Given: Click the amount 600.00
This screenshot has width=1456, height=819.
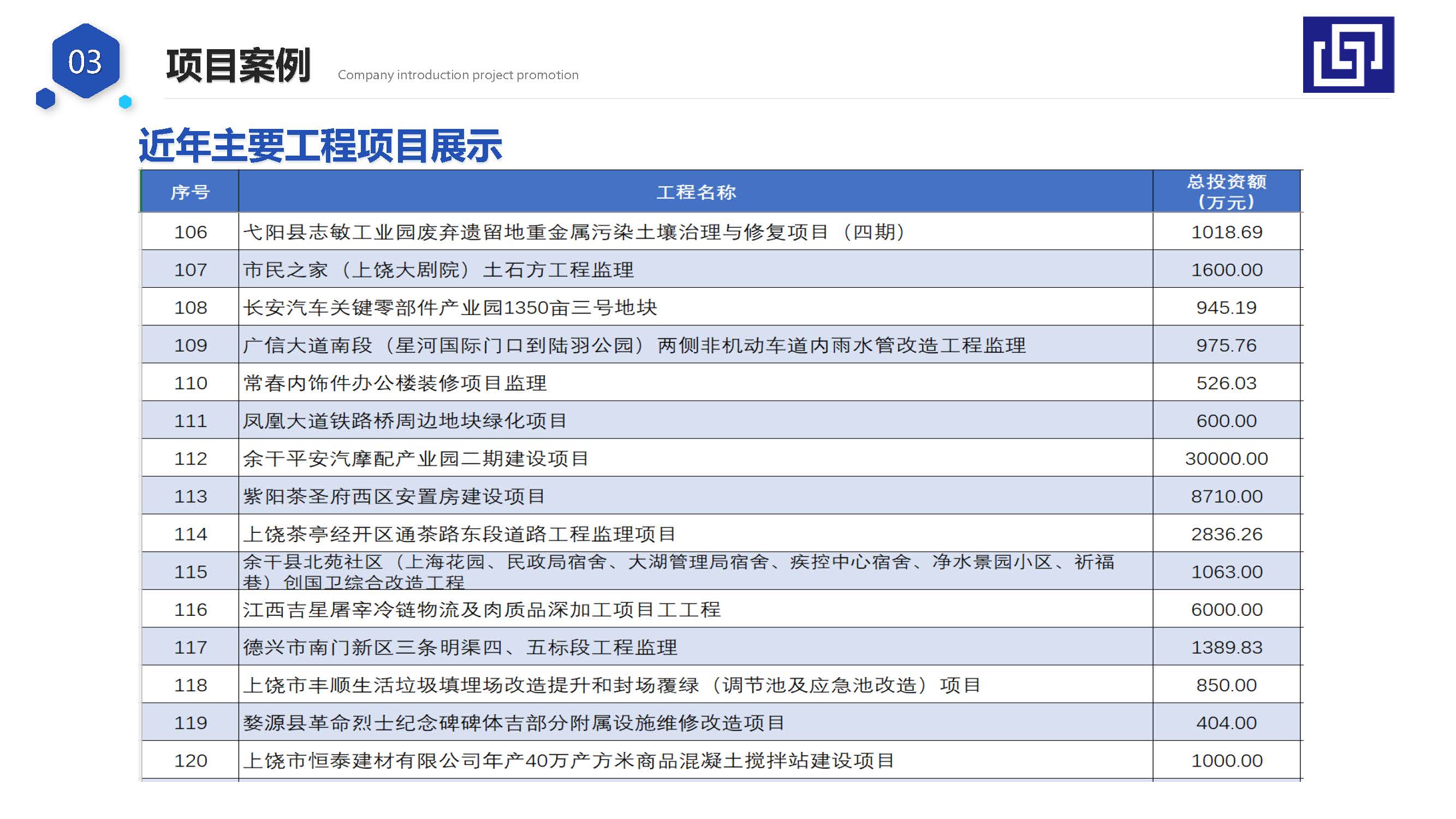Looking at the screenshot, I should click(x=1227, y=420).
